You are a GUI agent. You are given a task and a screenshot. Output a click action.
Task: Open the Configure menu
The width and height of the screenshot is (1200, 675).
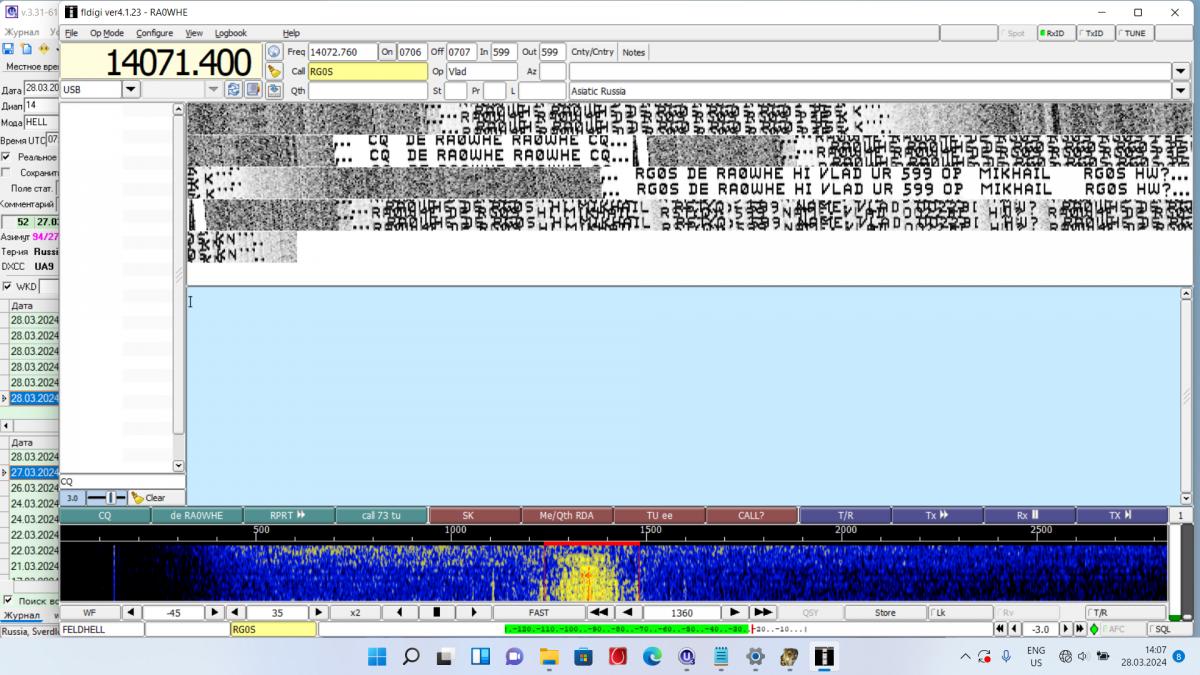coord(154,33)
